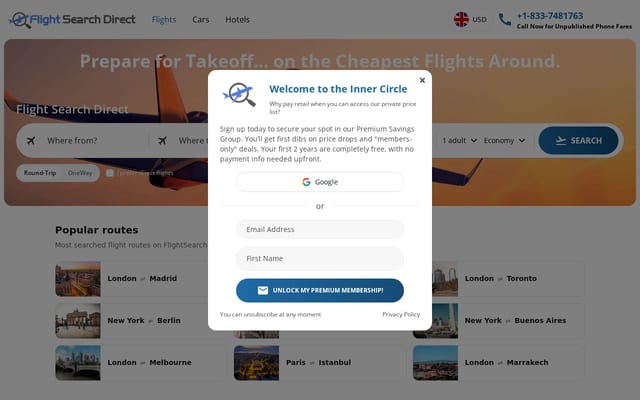Open the Paris to Istanbul thumbnail
640x400 pixels.
(x=256, y=362)
